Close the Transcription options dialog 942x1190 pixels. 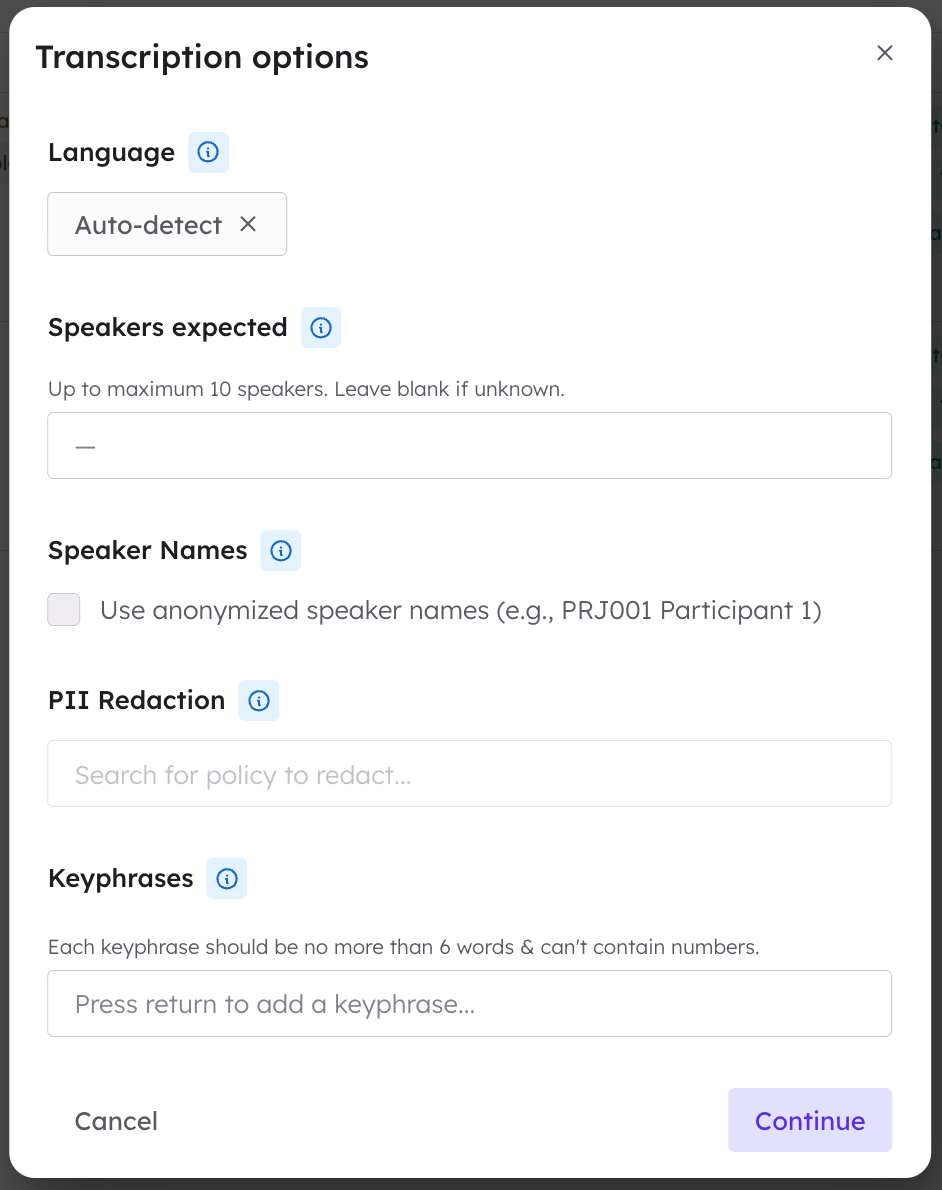coord(884,53)
